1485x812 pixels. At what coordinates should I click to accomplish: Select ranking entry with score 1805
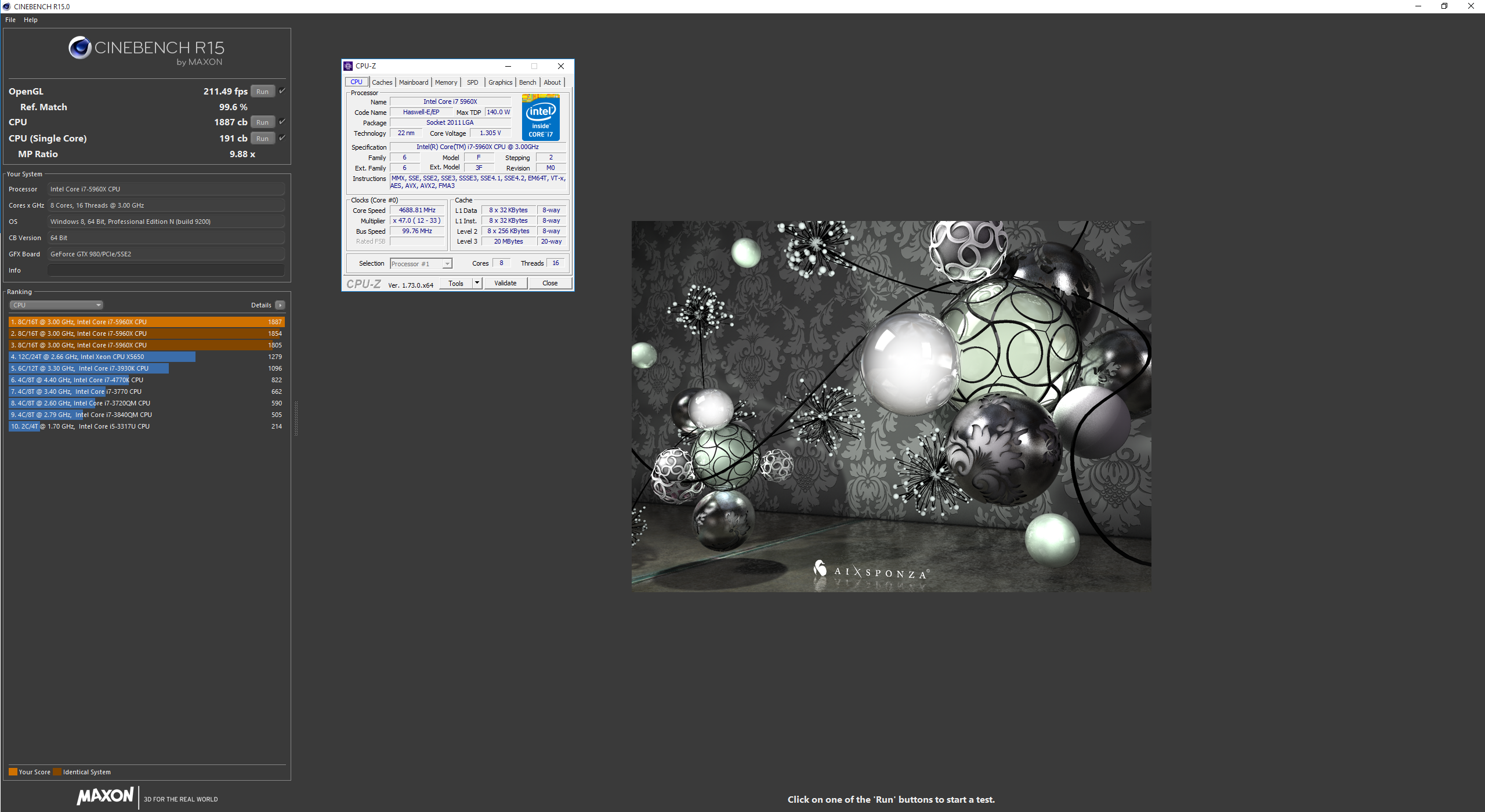146,345
